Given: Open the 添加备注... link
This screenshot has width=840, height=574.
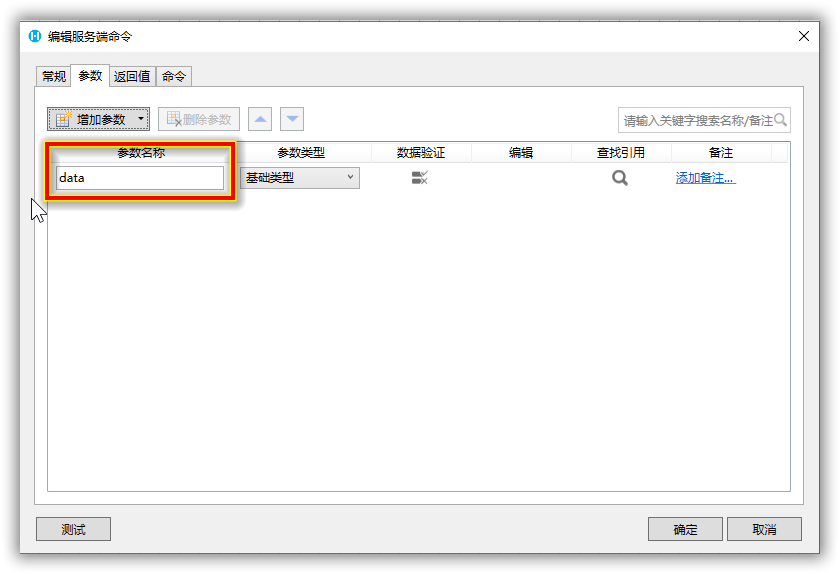Looking at the screenshot, I should [x=706, y=178].
